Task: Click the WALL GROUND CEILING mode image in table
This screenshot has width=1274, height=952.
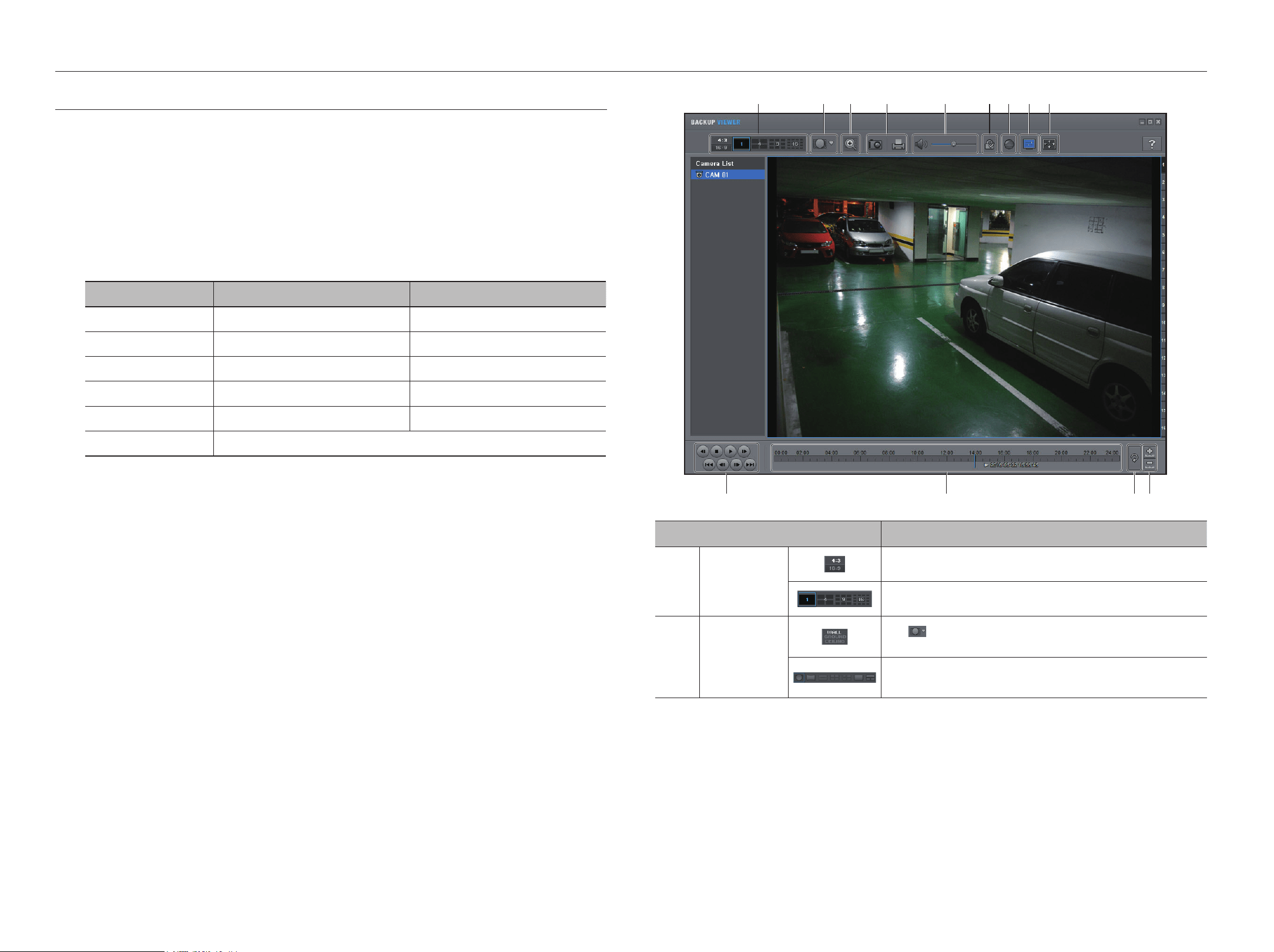Action: click(834, 637)
